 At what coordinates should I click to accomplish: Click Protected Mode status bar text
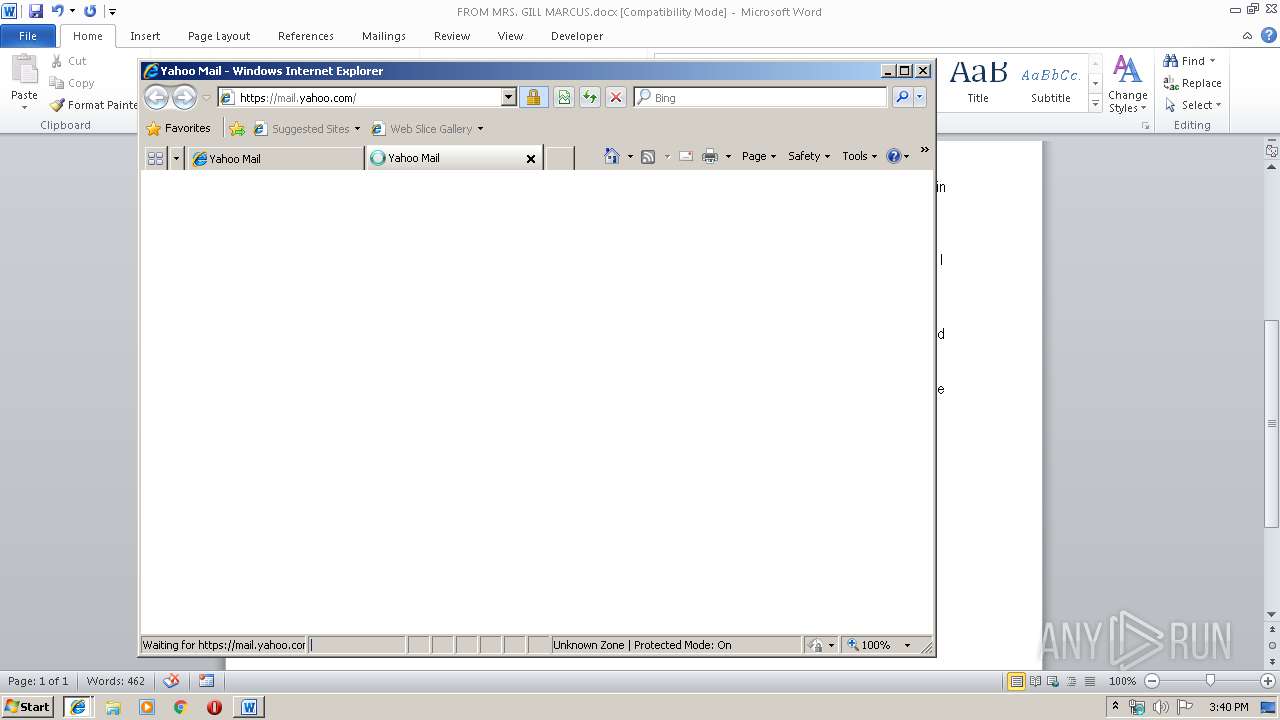(642, 645)
